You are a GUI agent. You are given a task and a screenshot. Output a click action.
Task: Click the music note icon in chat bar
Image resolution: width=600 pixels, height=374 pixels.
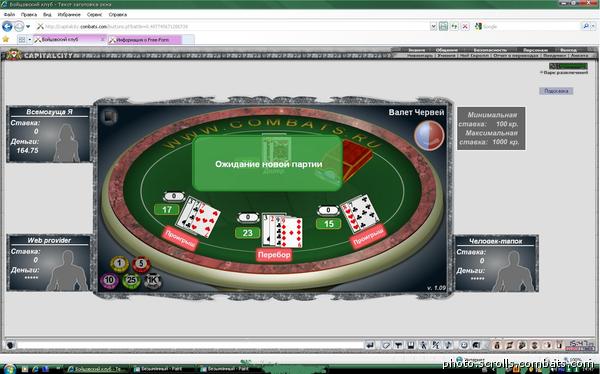448,345
